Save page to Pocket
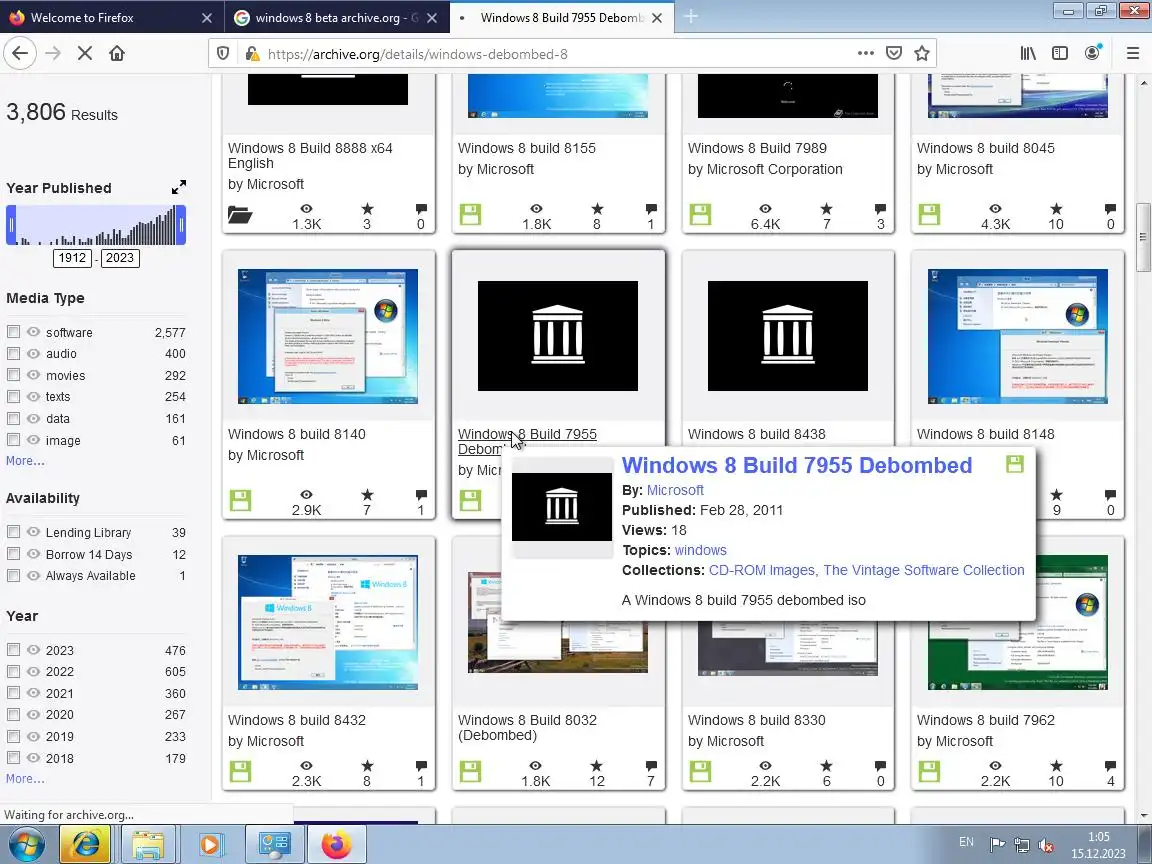Screen dimensions: 1152x864 click(x=894, y=53)
